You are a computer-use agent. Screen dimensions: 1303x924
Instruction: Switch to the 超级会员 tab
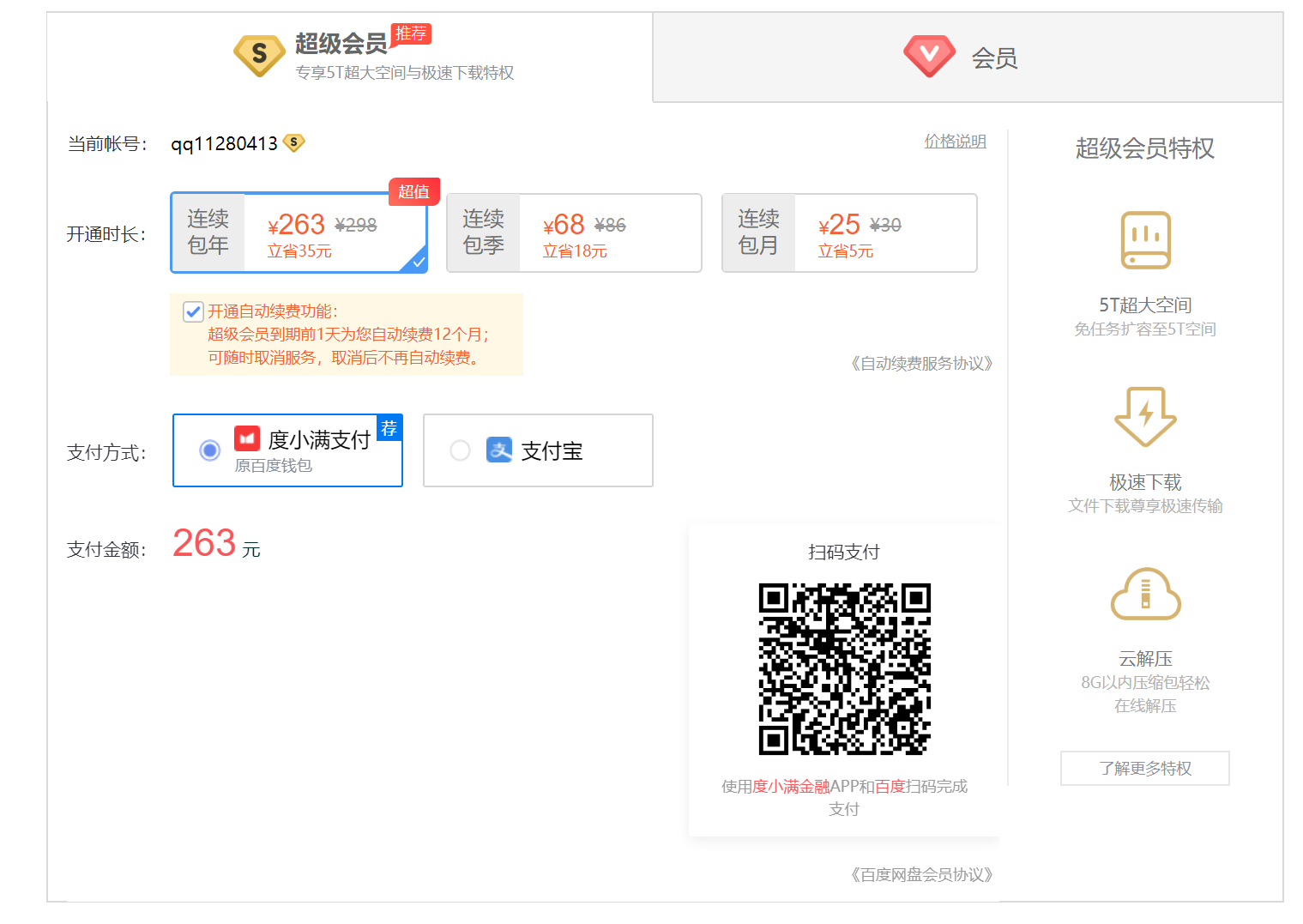(350, 57)
